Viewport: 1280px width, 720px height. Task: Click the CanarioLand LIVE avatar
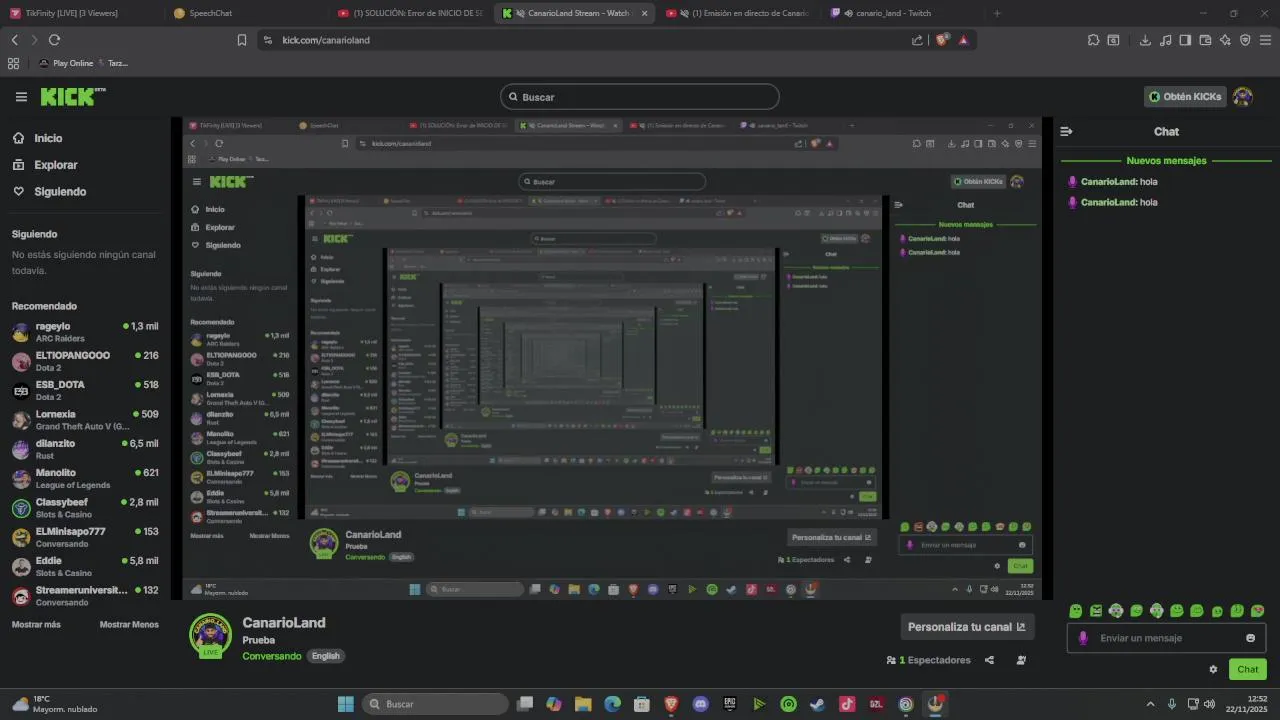[210, 636]
